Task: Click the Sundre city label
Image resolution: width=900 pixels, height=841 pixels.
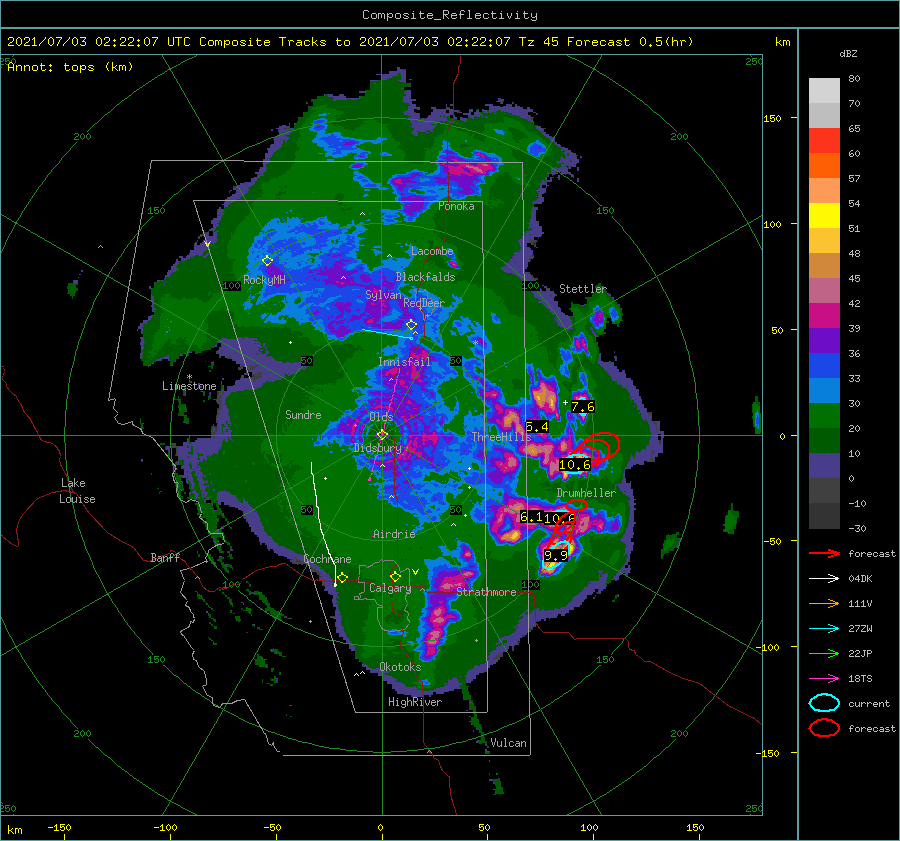Action: [x=303, y=415]
